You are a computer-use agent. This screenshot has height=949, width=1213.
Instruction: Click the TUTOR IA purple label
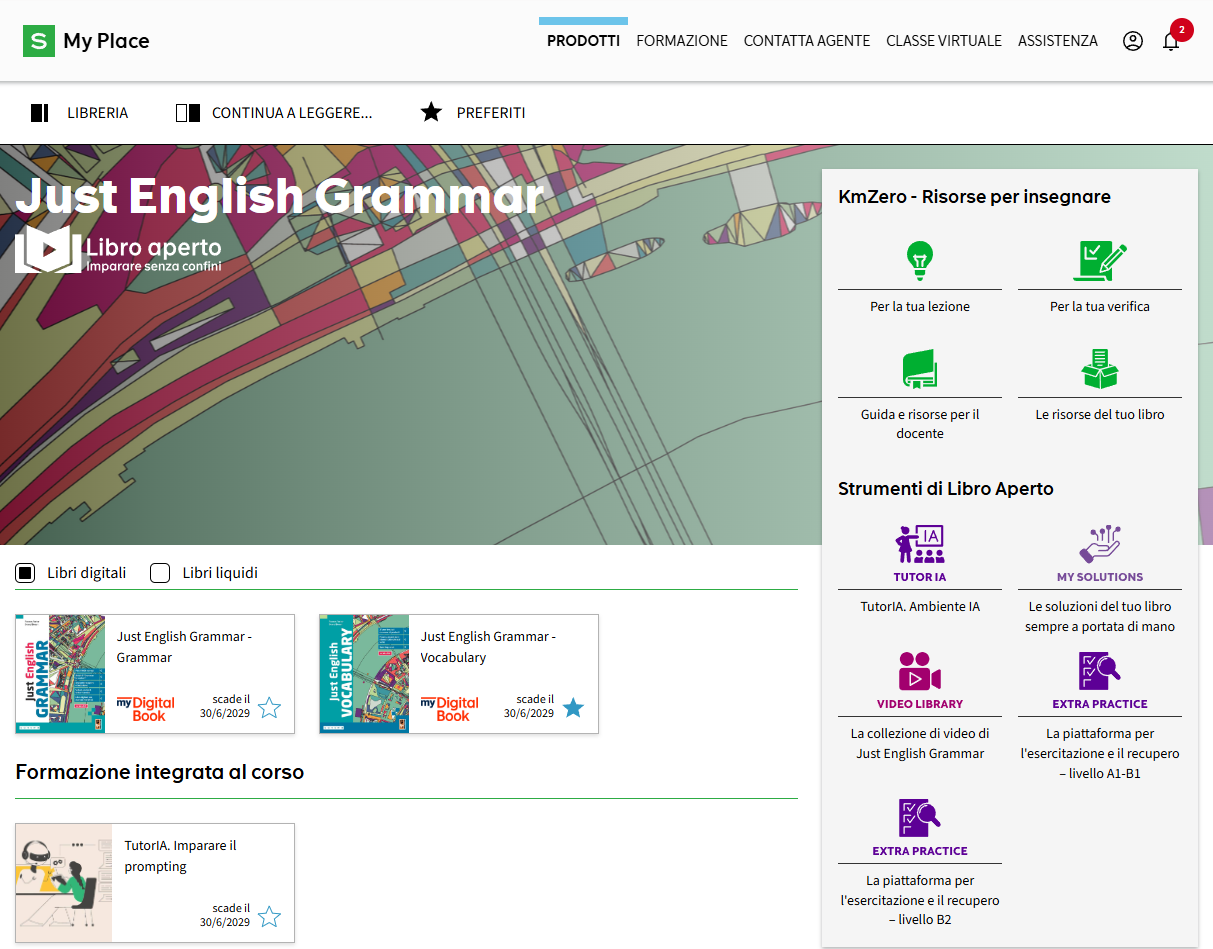point(920,577)
